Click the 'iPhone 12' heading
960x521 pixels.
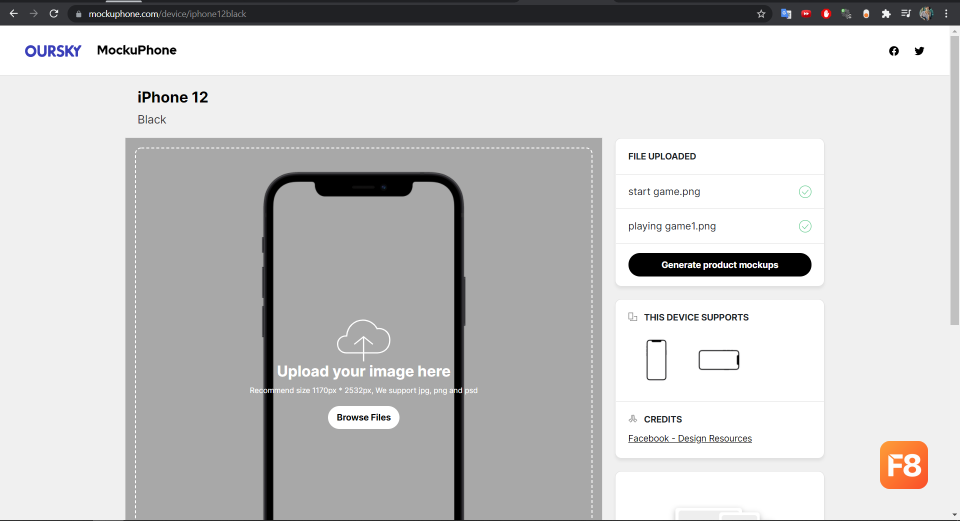coord(173,97)
